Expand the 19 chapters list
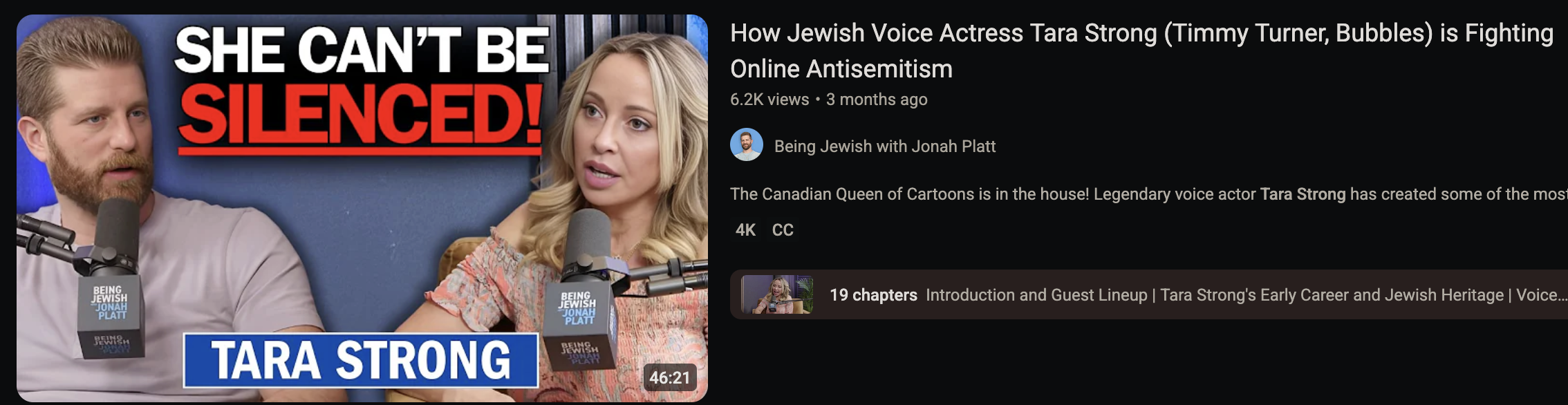 [x=873, y=295]
